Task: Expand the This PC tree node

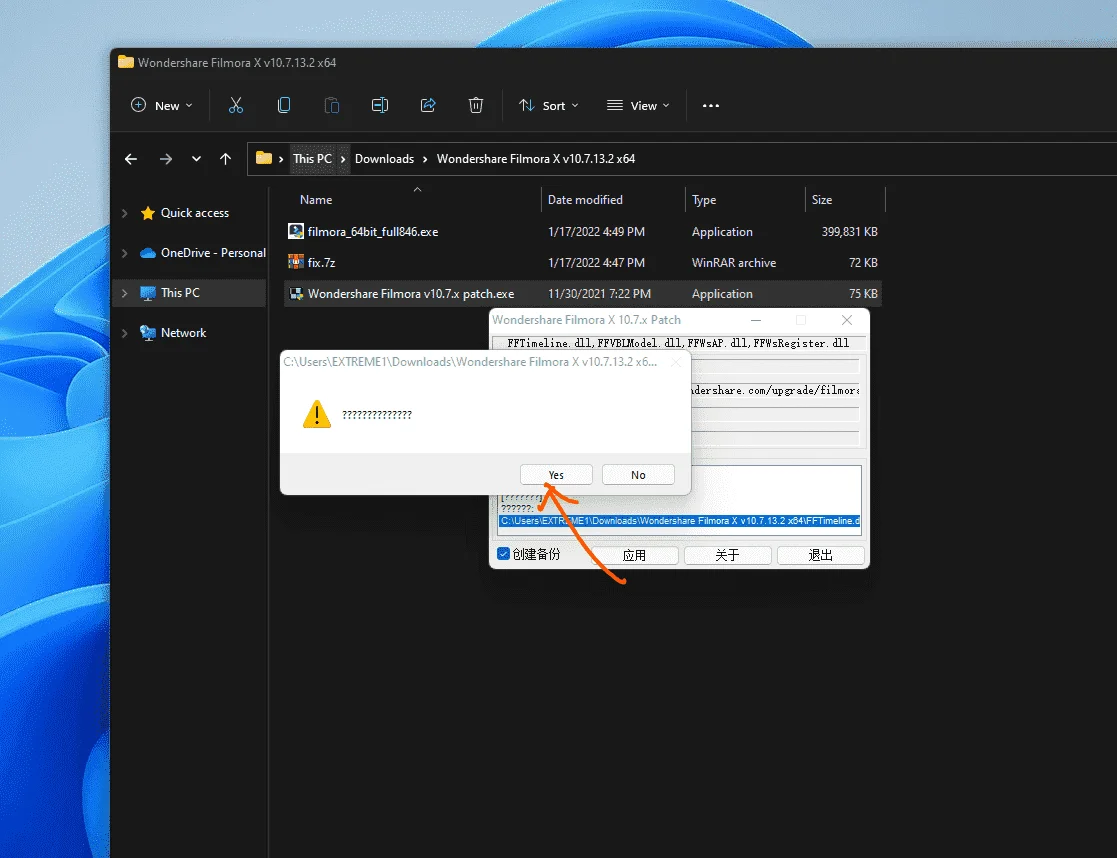Action: tap(125, 293)
